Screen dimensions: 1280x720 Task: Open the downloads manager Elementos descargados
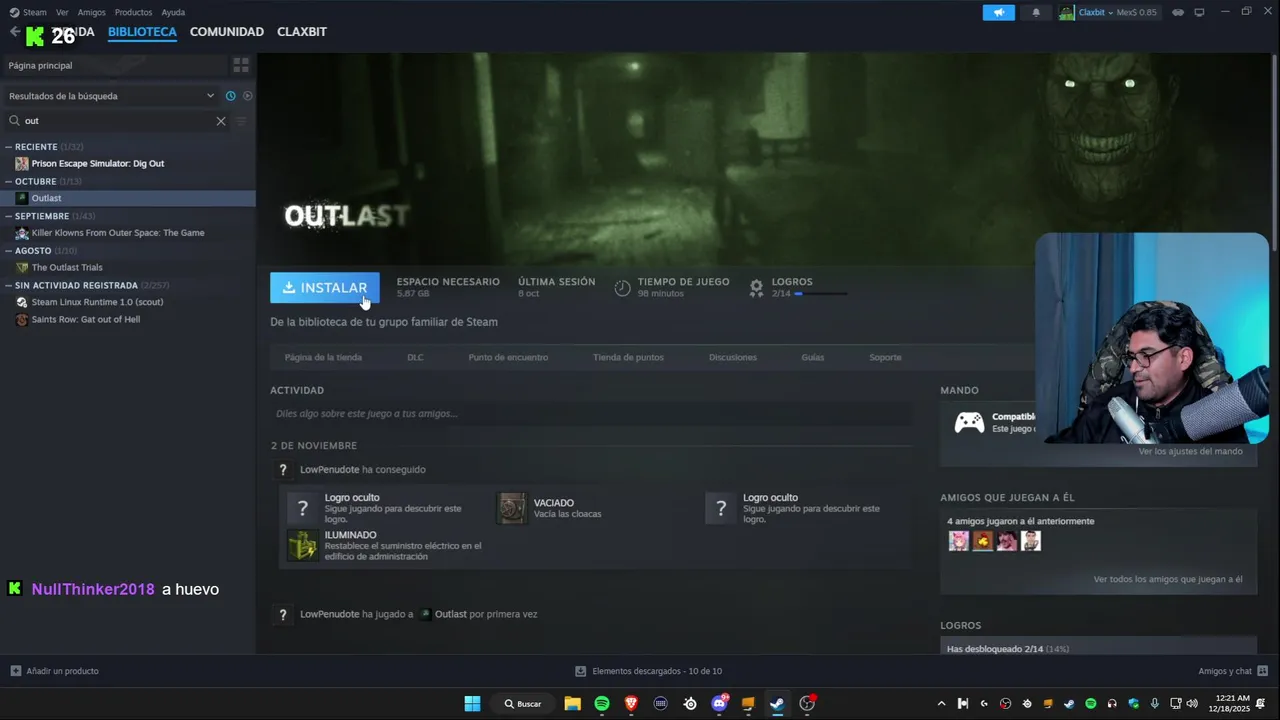pyautogui.click(x=648, y=671)
